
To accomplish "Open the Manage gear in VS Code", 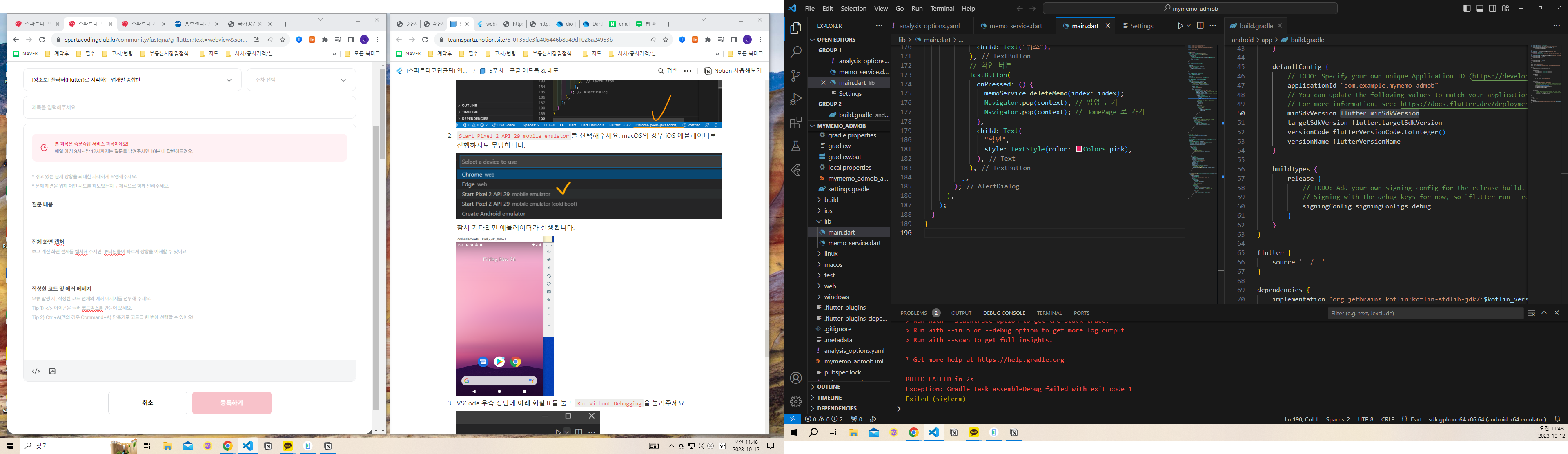I will pos(795,402).
